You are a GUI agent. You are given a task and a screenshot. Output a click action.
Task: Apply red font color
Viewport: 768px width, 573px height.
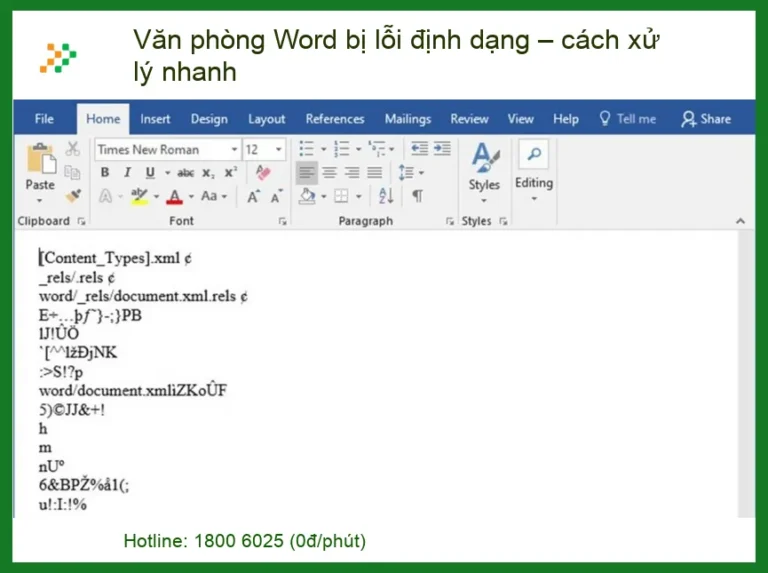174,197
